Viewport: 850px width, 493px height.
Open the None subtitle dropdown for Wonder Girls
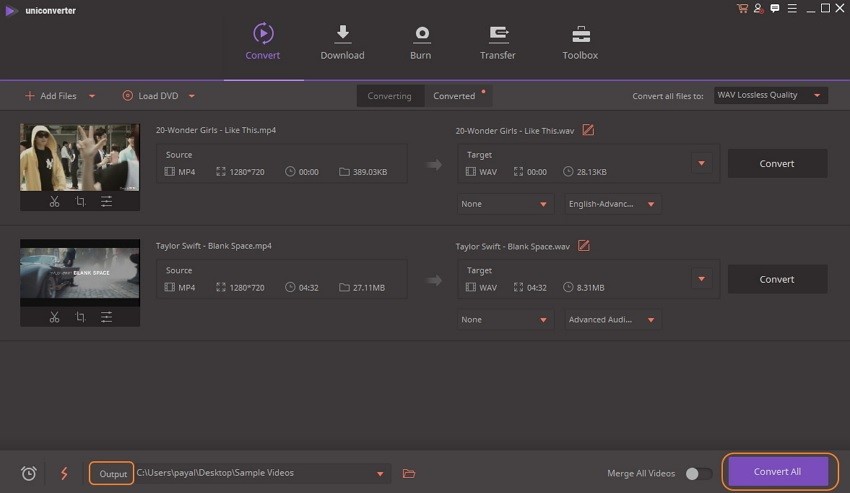[x=505, y=204]
